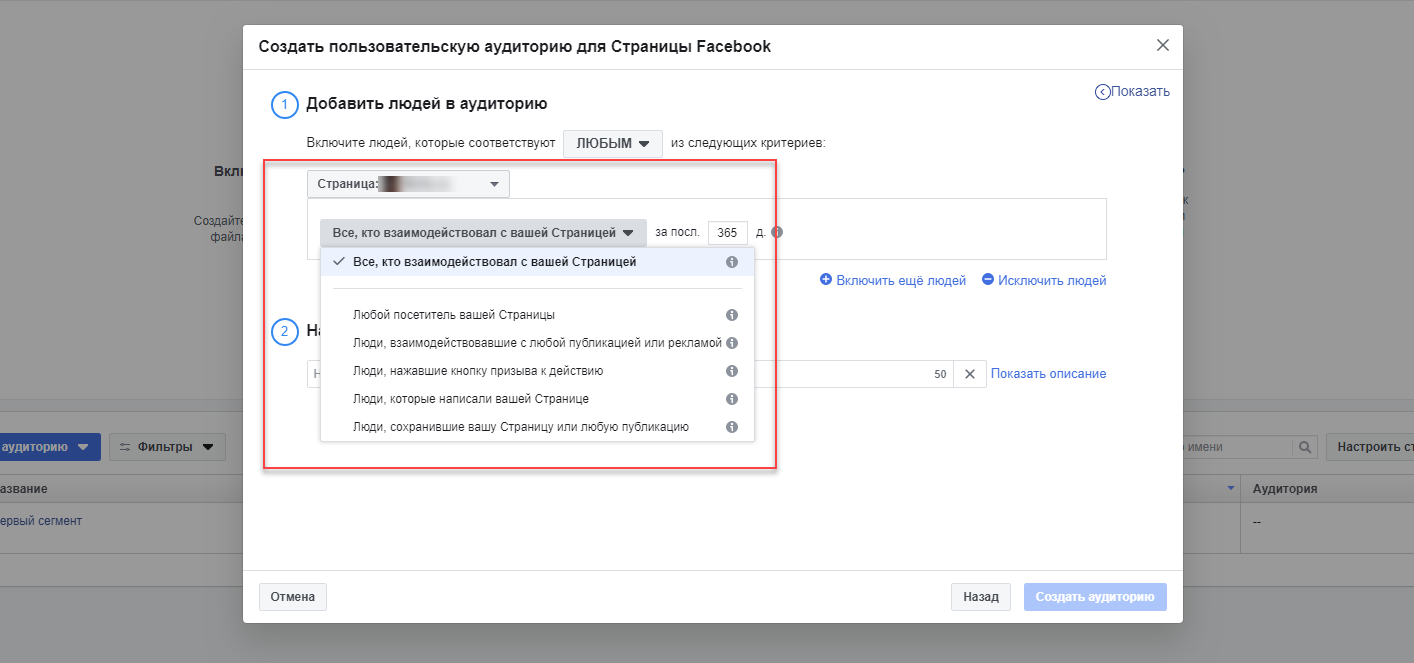1414x663 pixels.
Task: Collapse the 'Все, кто взаимодействовал' dropdown button
Action: (x=483, y=233)
